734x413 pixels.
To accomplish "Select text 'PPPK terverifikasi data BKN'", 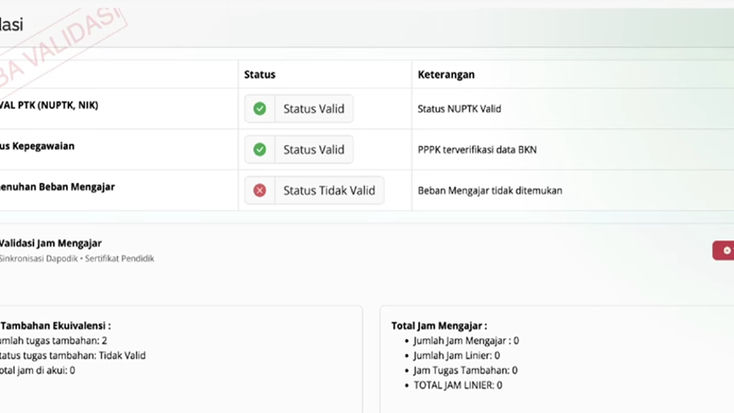I will tap(477, 150).
